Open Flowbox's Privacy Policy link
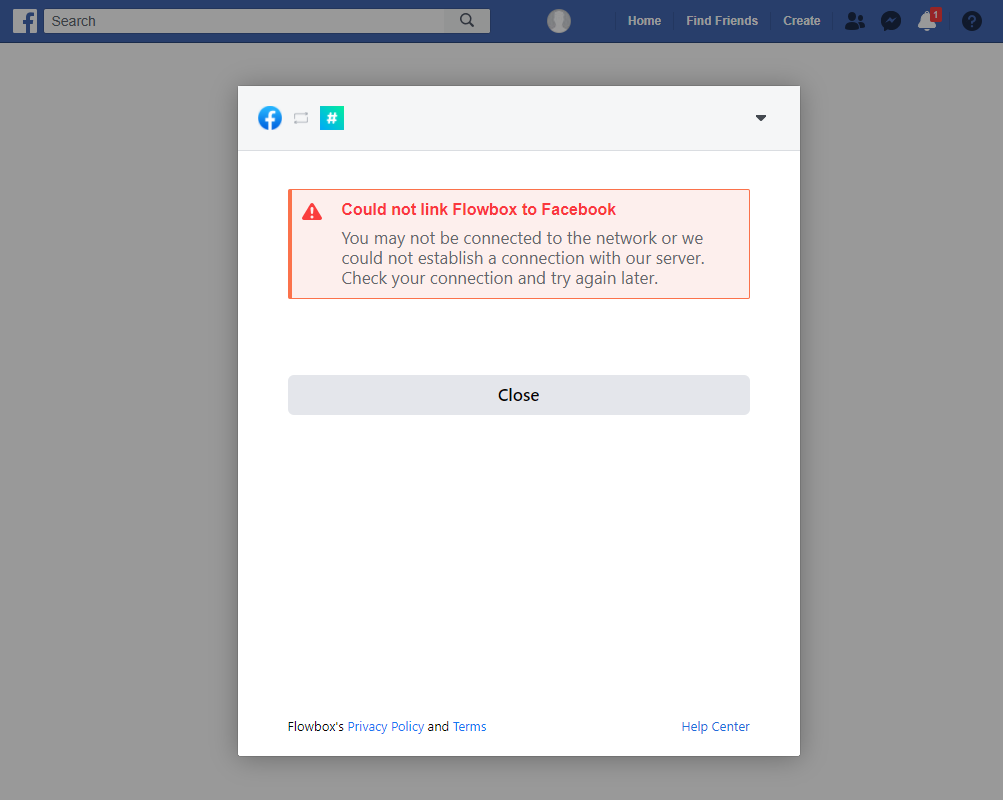 click(x=386, y=726)
